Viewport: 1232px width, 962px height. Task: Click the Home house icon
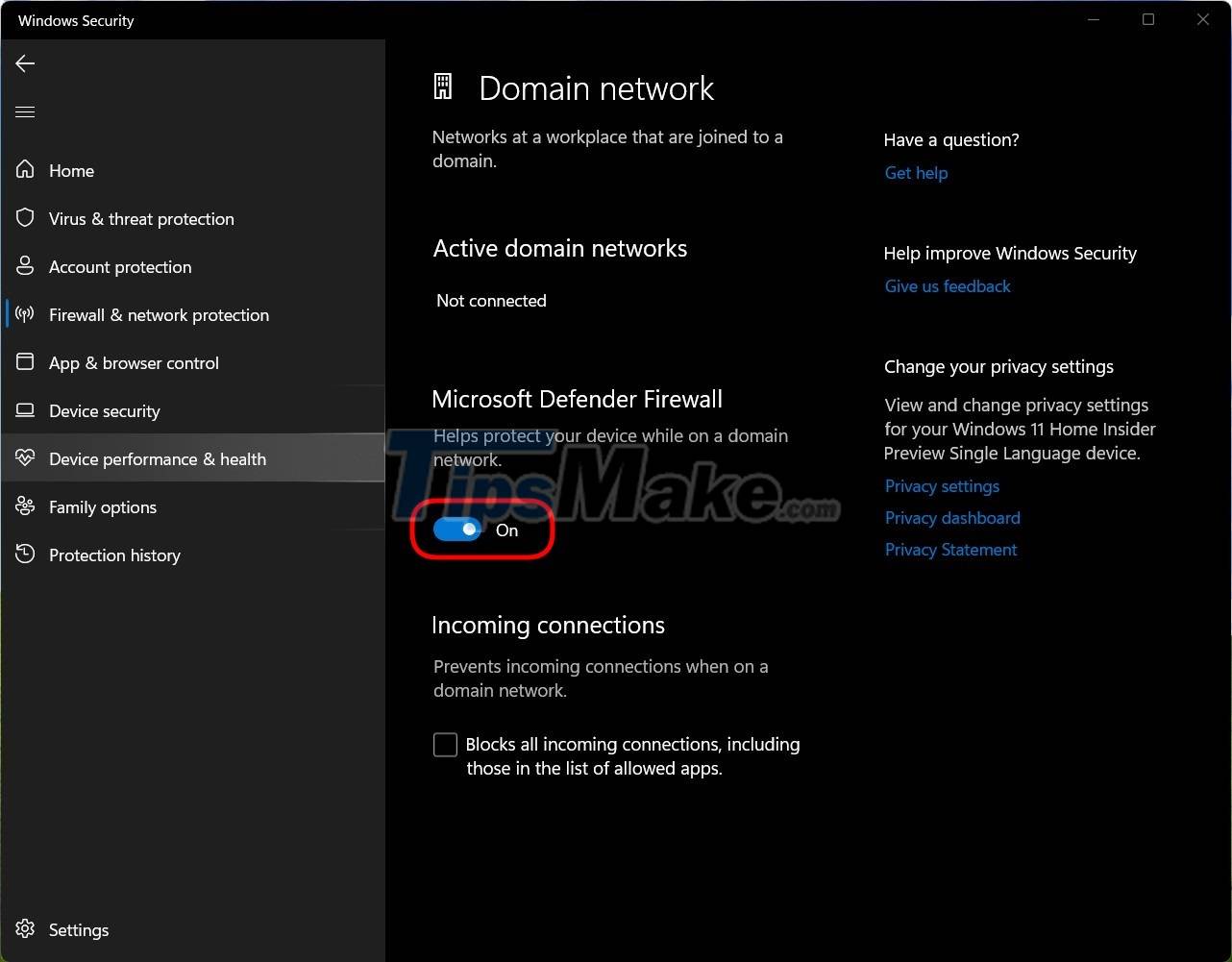(x=26, y=170)
